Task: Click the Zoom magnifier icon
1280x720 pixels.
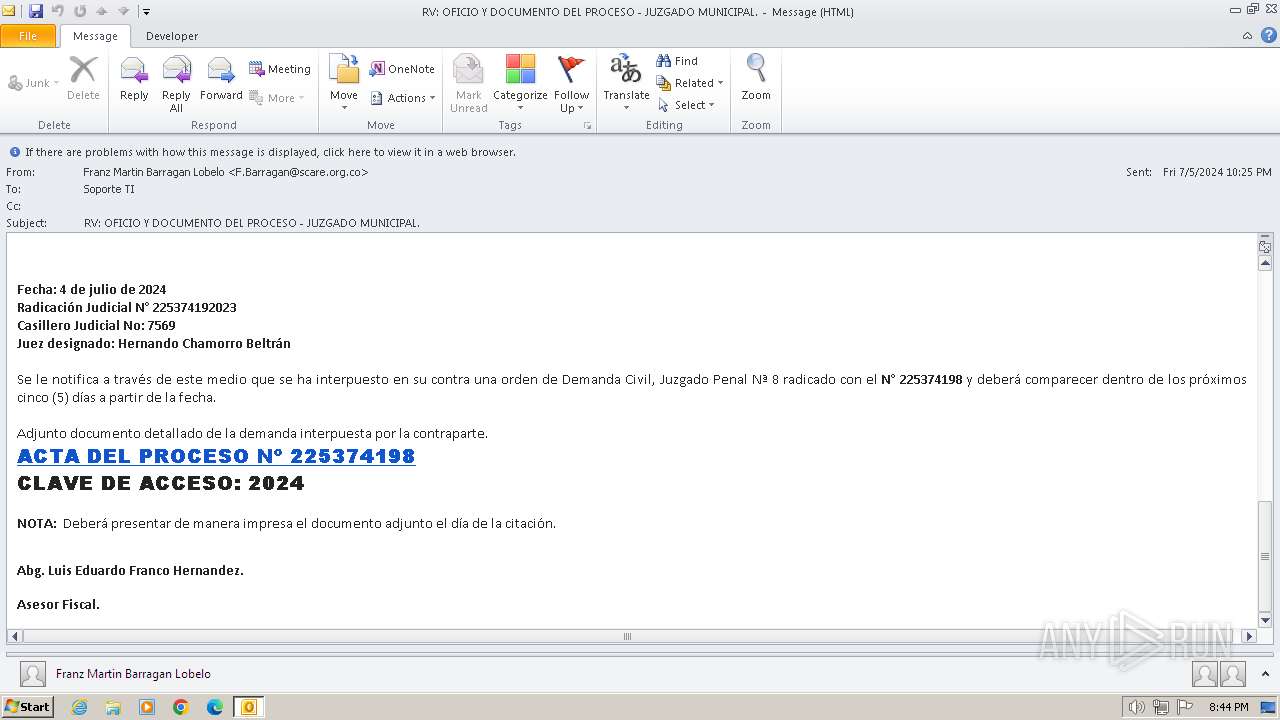Action: pos(756,79)
